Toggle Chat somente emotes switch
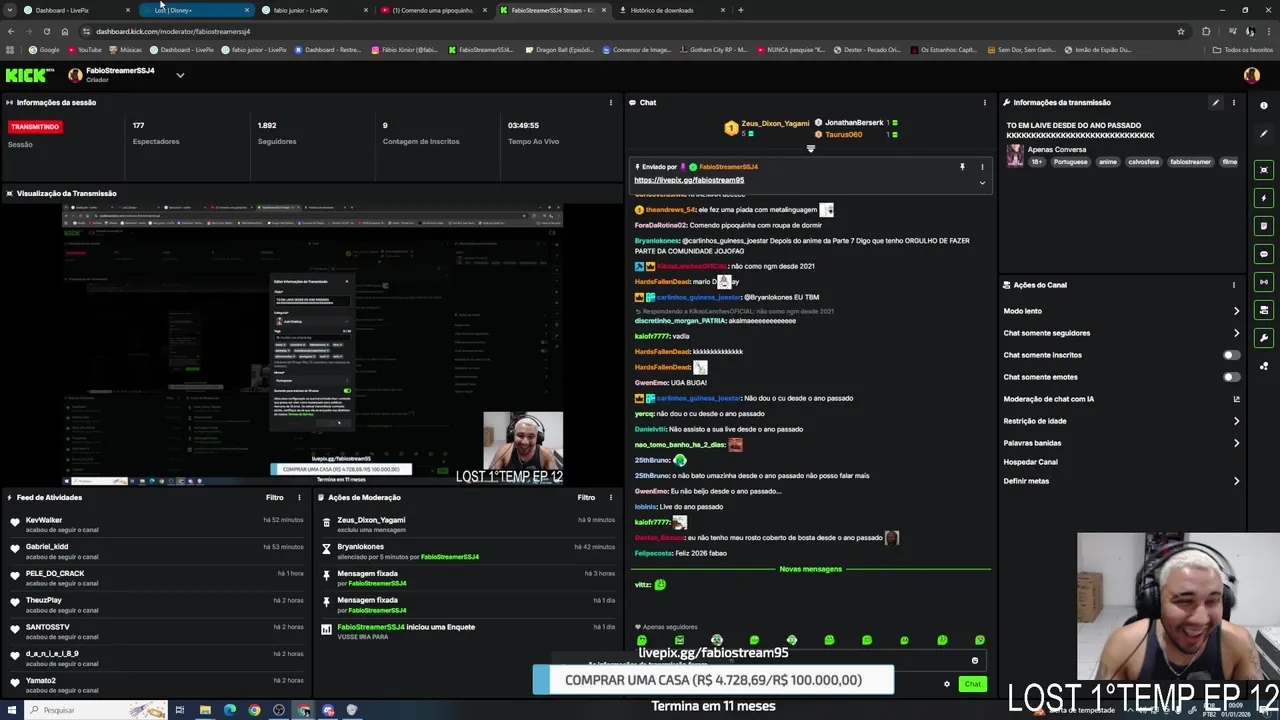The height and width of the screenshot is (720, 1280). [1232, 377]
